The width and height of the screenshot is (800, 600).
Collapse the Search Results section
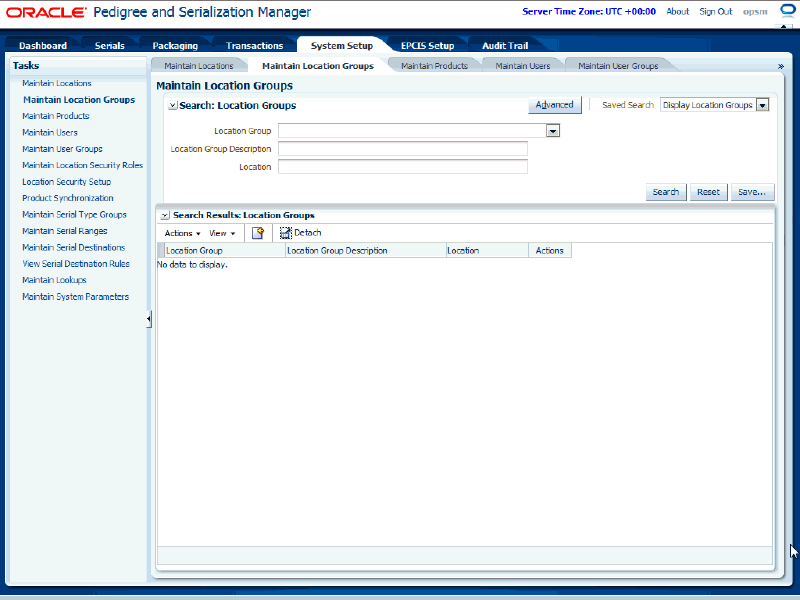pos(165,215)
